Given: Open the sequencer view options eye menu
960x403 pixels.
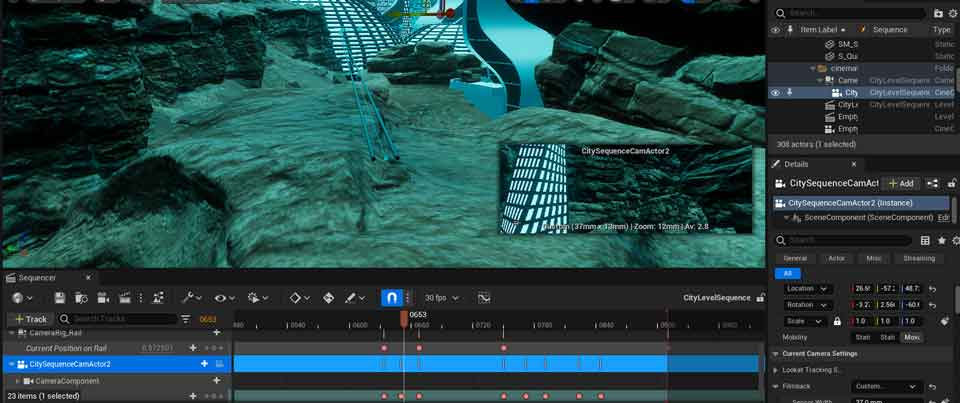Looking at the screenshot, I should coord(225,298).
